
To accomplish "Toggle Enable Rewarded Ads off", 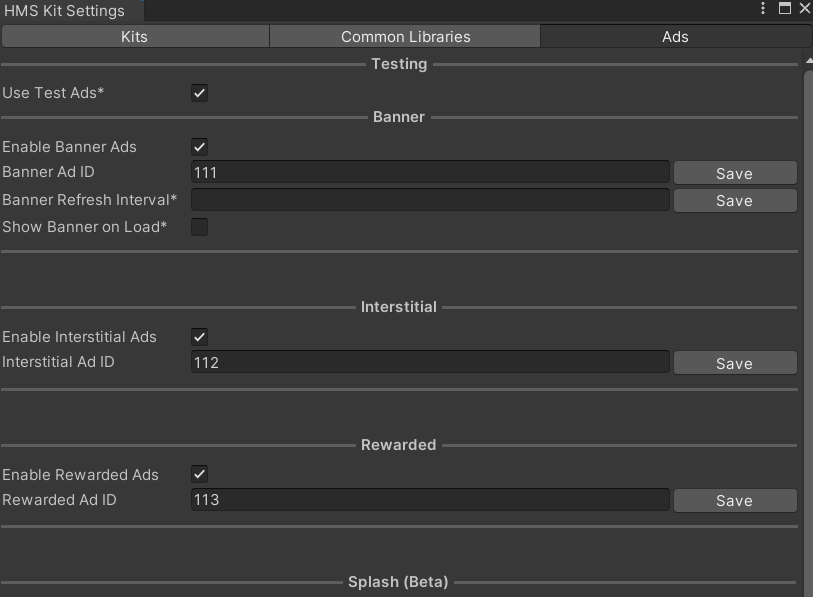I will coord(199,474).
